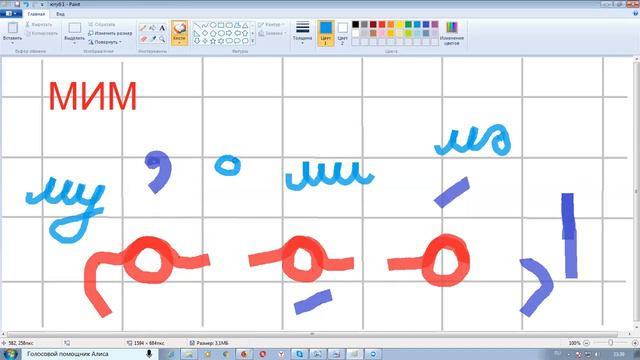Pick the Oval shape in the top row of the gallery
The height and width of the screenshot is (360, 640).
pos(213,25)
